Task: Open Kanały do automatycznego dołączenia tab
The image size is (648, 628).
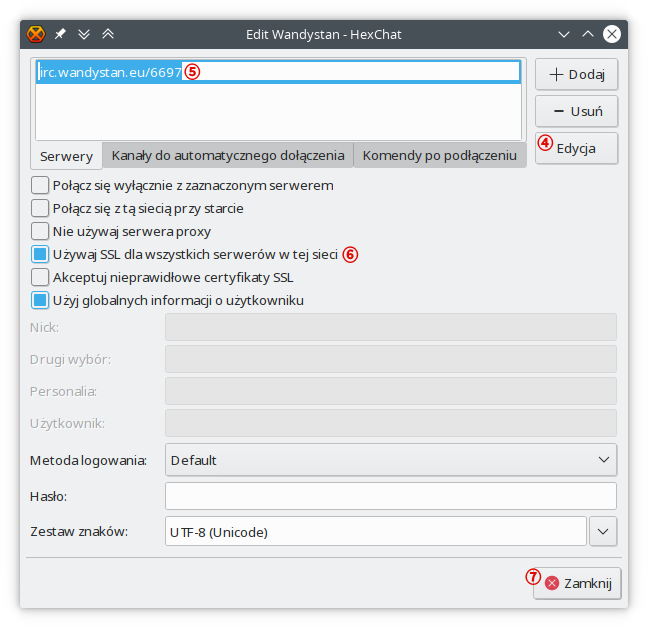Action: (x=228, y=155)
